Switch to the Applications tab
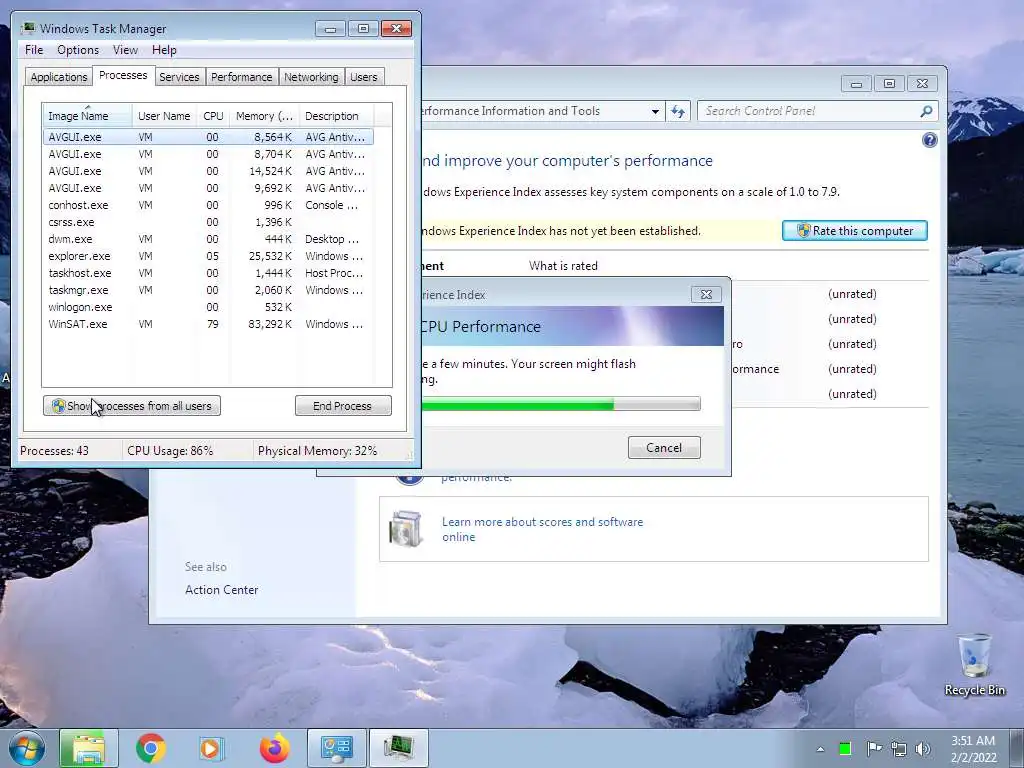1024x768 pixels. pos(59,77)
